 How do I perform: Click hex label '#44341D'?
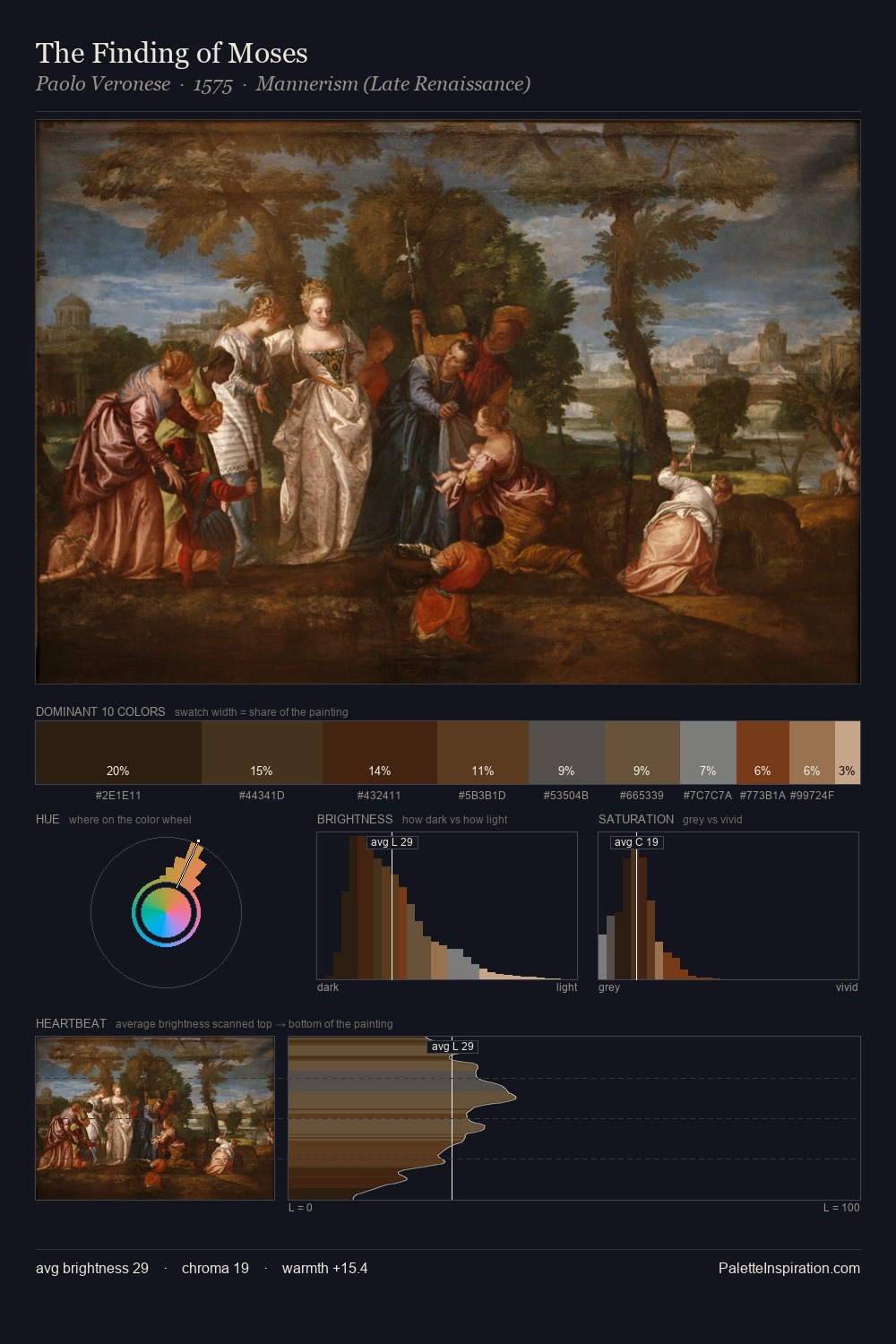(262, 796)
